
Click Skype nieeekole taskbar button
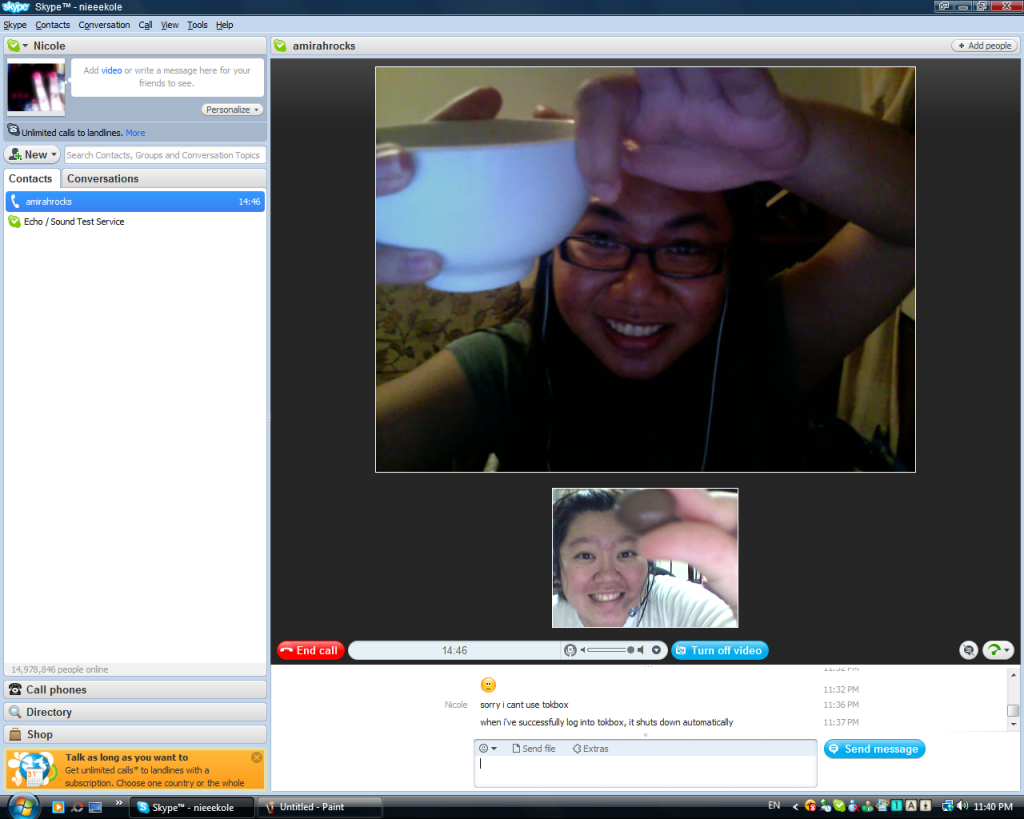(x=192, y=807)
